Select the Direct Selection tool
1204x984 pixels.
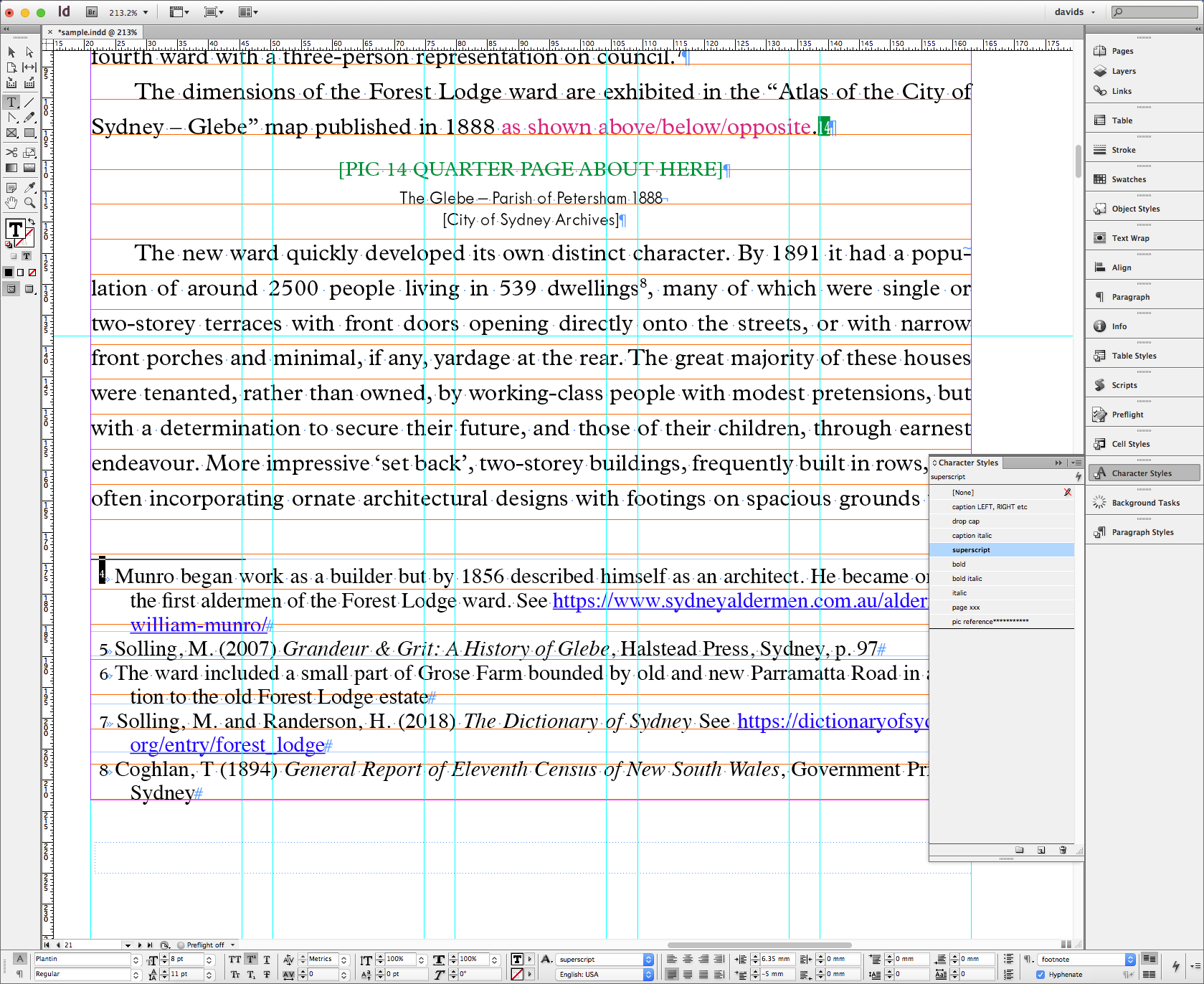point(29,52)
